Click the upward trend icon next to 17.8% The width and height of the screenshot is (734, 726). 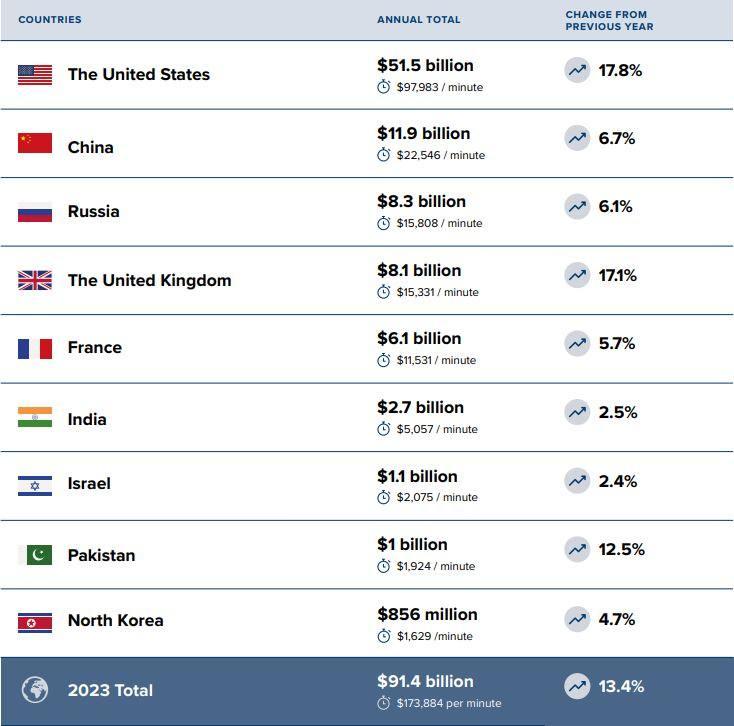coord(577,70)
